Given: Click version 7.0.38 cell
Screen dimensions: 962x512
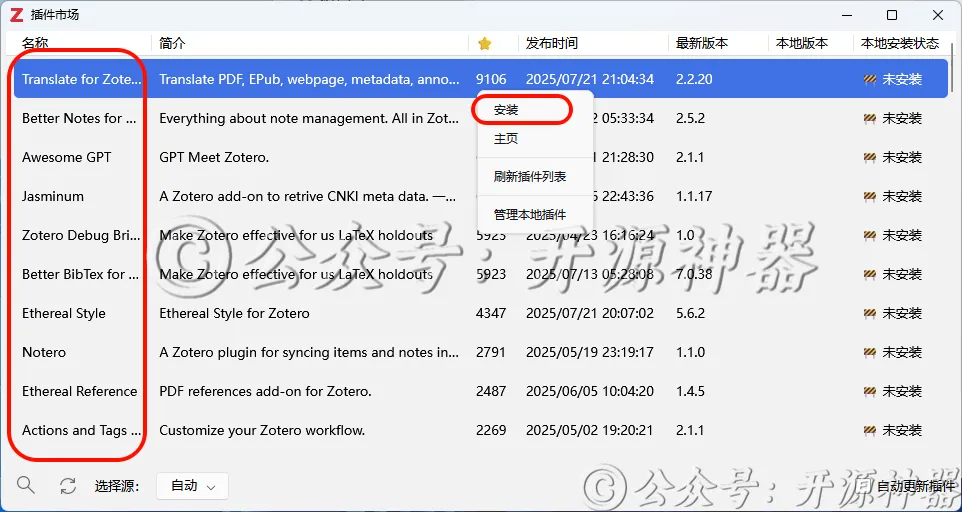Looking at the screenshot, I should (694, 274).
